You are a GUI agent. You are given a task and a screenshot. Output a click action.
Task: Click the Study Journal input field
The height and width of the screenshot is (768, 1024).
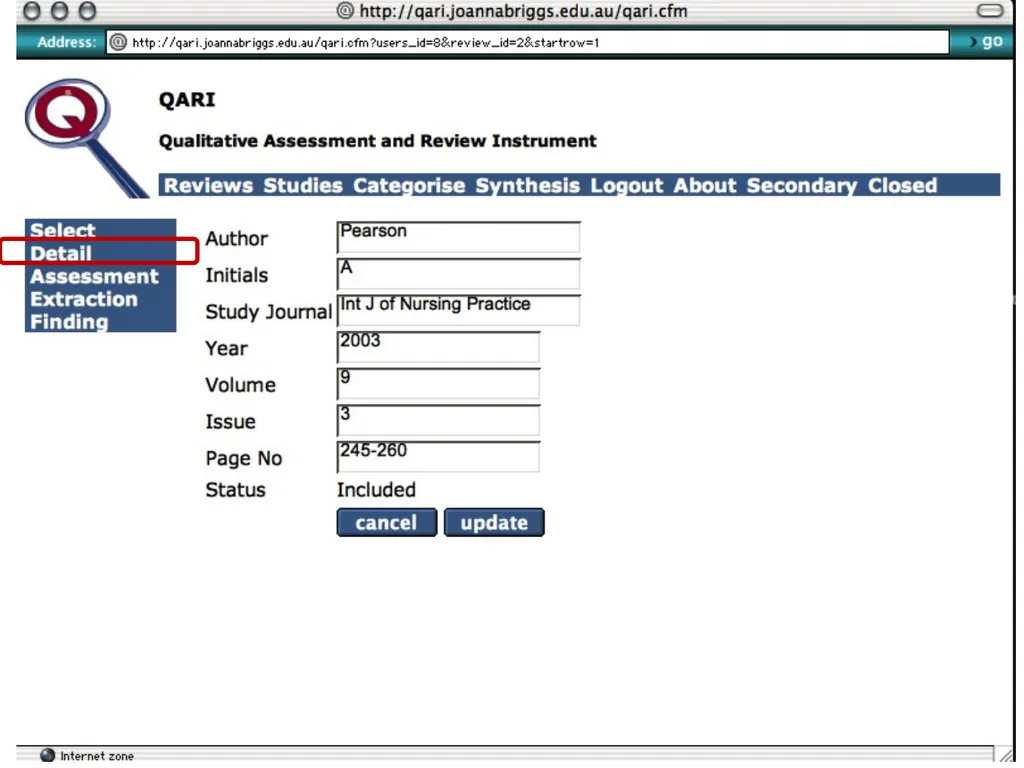[458, 310]
